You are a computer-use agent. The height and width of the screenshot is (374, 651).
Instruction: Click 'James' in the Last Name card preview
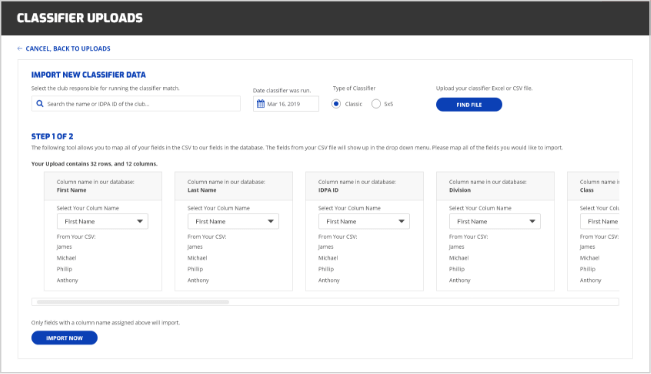click(195, 247)
